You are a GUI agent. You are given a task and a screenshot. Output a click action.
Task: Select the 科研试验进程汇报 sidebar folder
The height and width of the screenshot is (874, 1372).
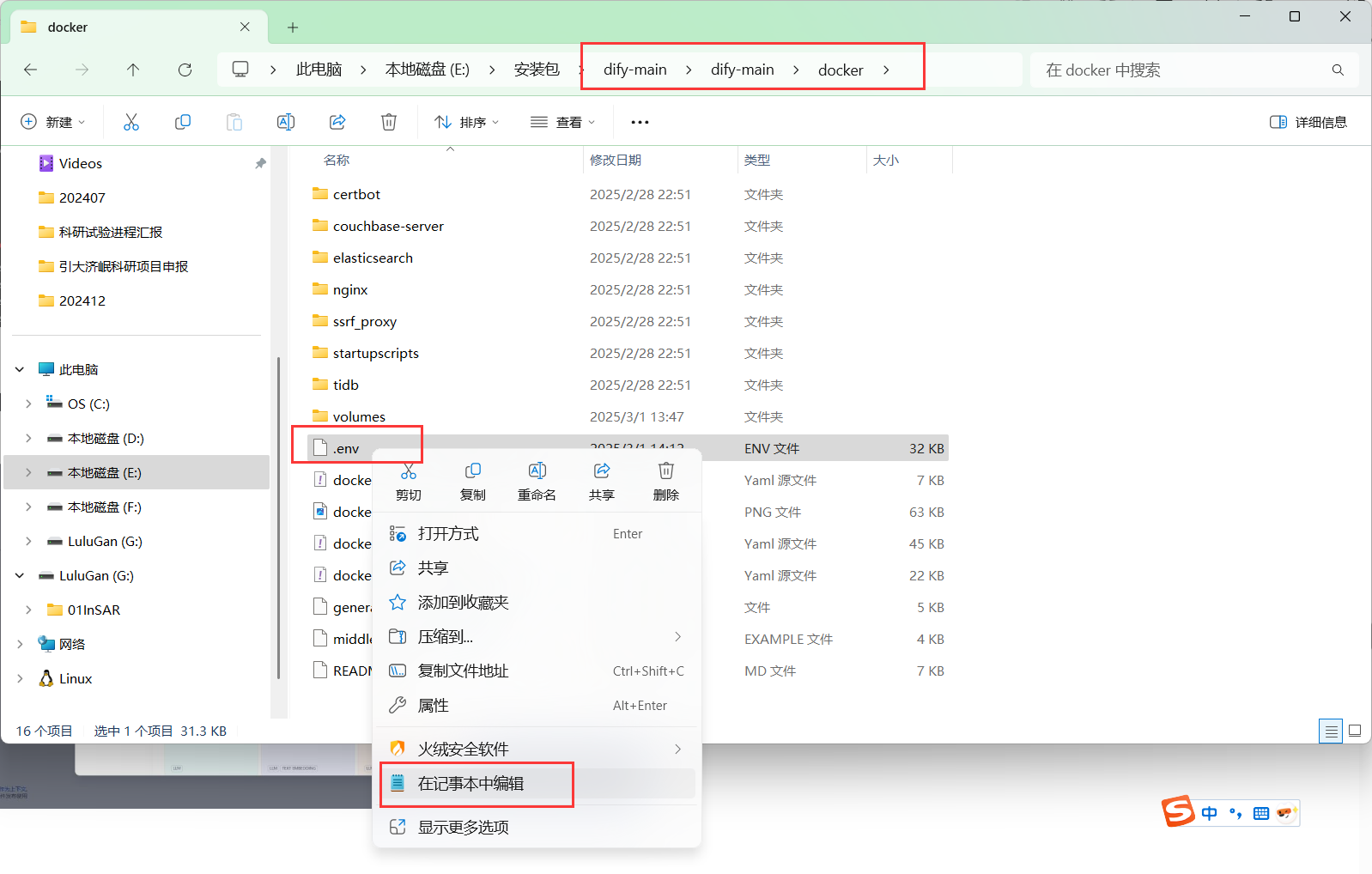111,233
